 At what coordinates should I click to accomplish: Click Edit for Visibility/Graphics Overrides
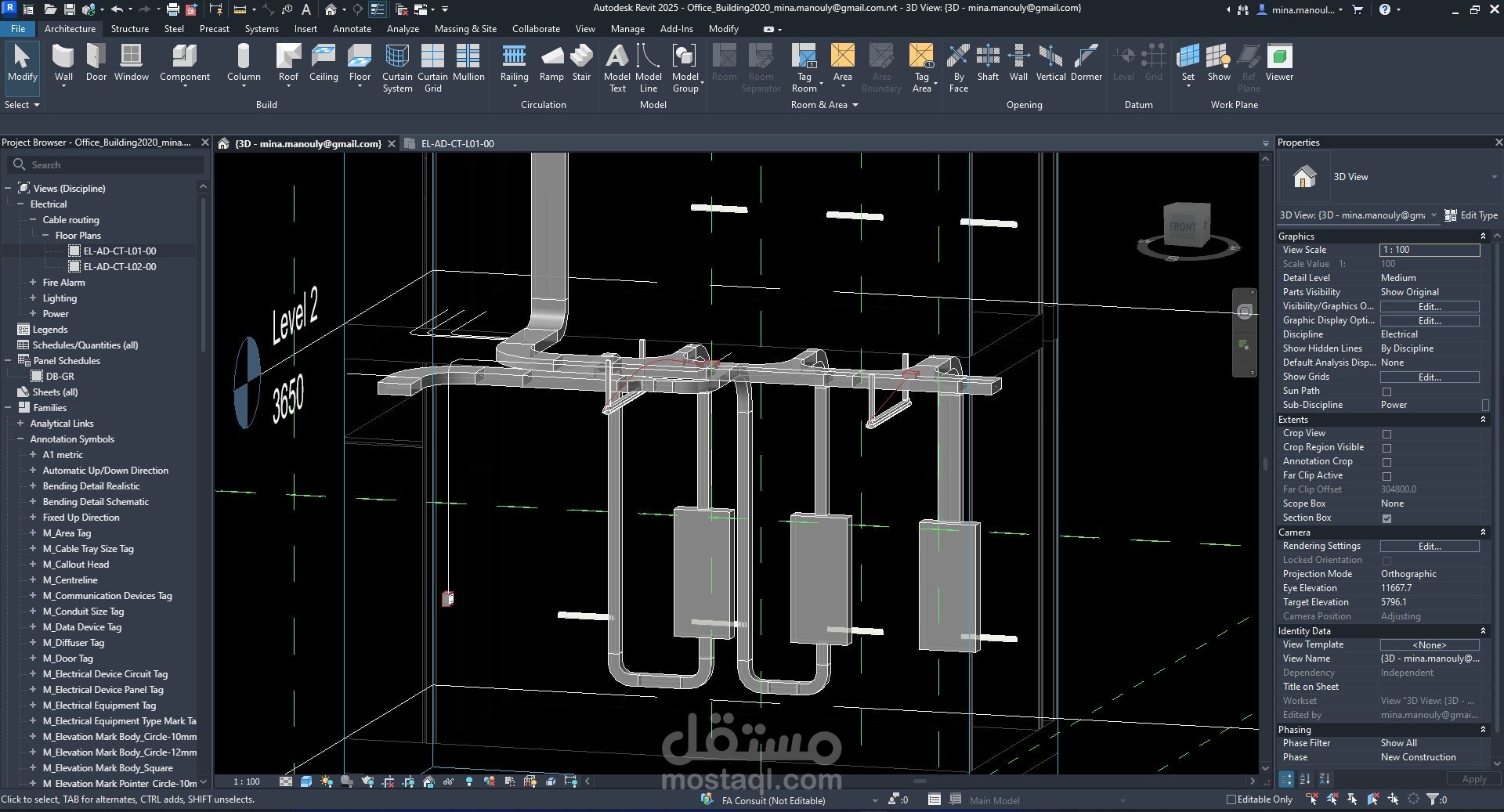[x=1430, y=306]
